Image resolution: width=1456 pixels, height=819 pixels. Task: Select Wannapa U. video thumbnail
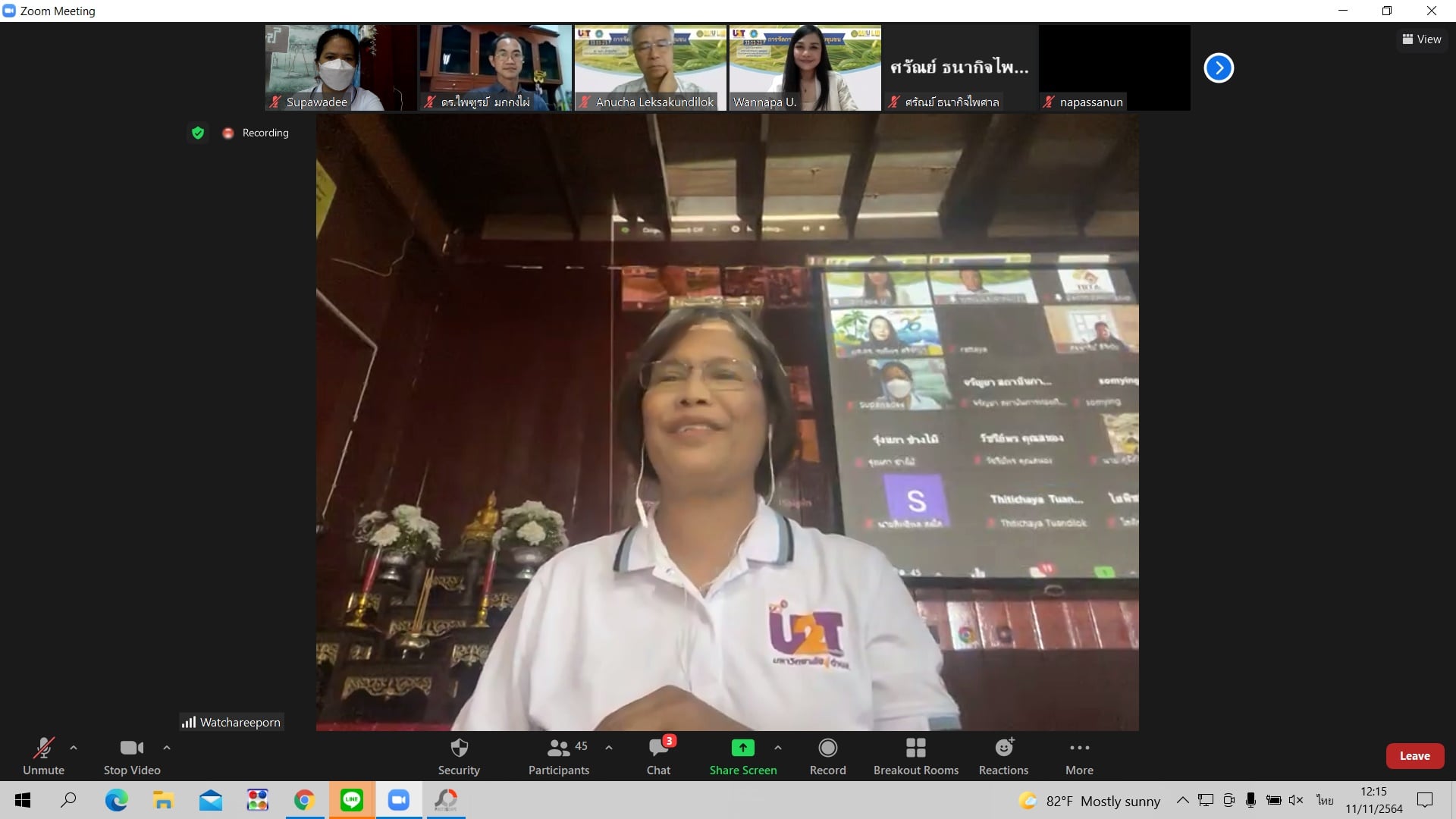click(805, 68)
